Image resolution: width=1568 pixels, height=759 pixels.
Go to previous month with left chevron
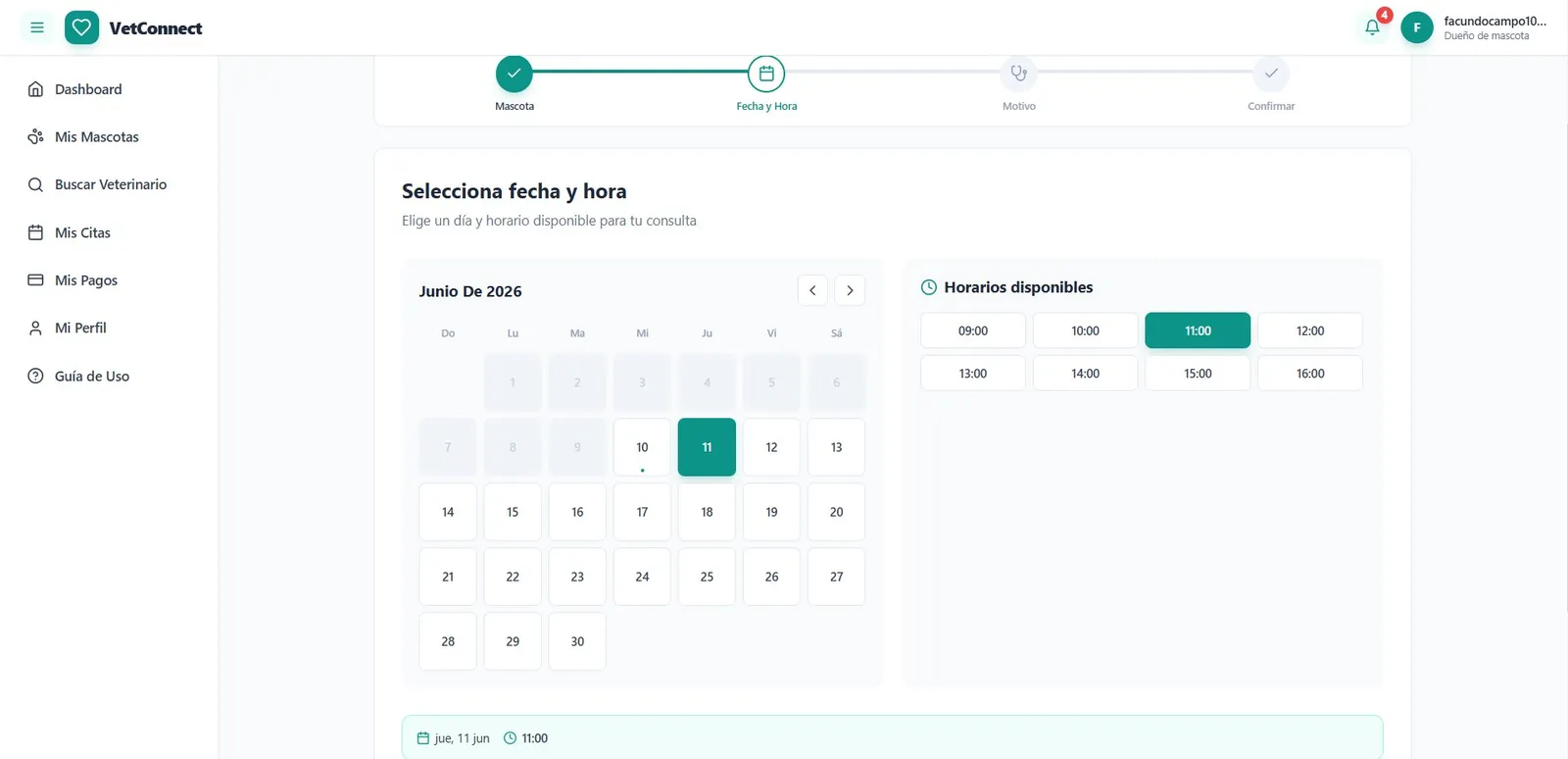tap(812, 290)
